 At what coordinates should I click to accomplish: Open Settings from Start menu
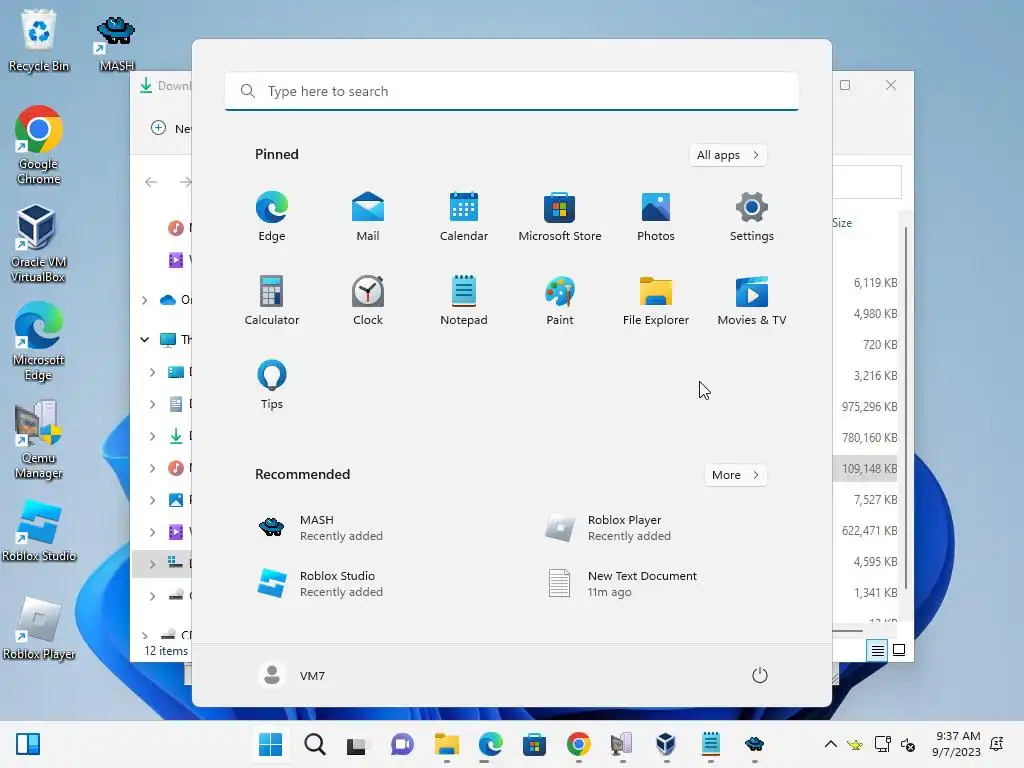(752, 217)
